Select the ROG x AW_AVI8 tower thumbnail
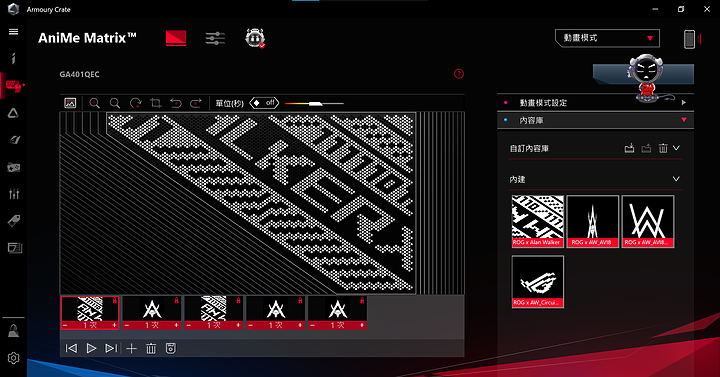The image size is (720, 377). pos(593,221)
